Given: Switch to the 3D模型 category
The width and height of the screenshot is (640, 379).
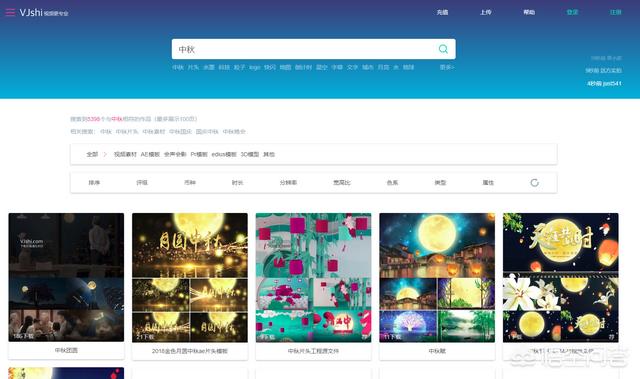Looking at the screenshot, I should coord(250,154).
